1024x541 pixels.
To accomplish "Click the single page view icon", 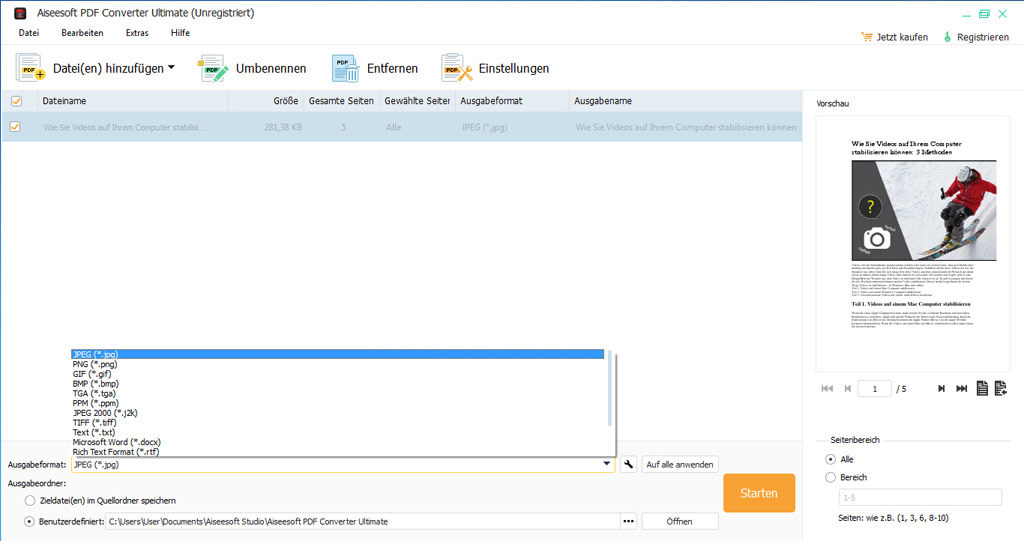I will [982, 389].
